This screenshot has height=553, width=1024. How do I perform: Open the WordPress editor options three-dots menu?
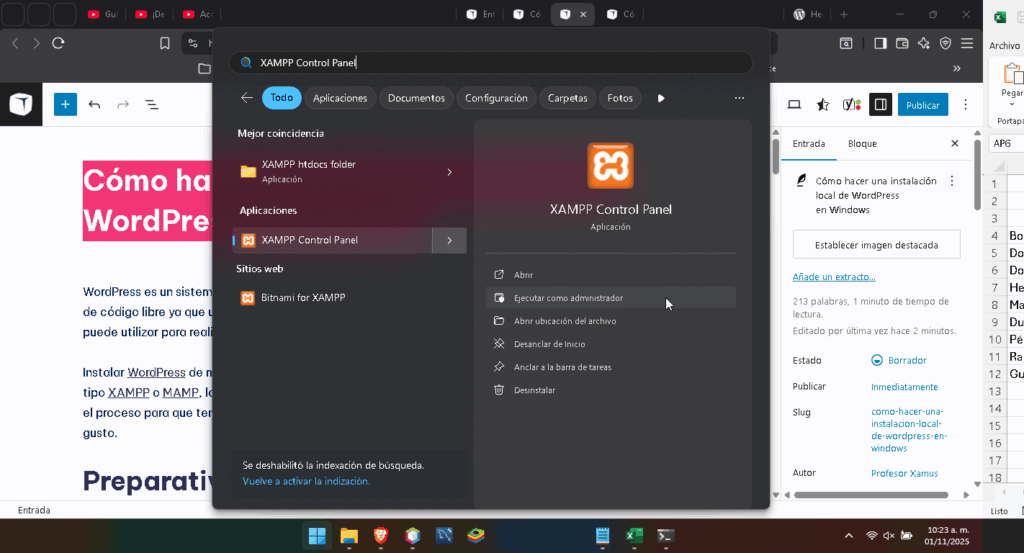pos(965,104)
